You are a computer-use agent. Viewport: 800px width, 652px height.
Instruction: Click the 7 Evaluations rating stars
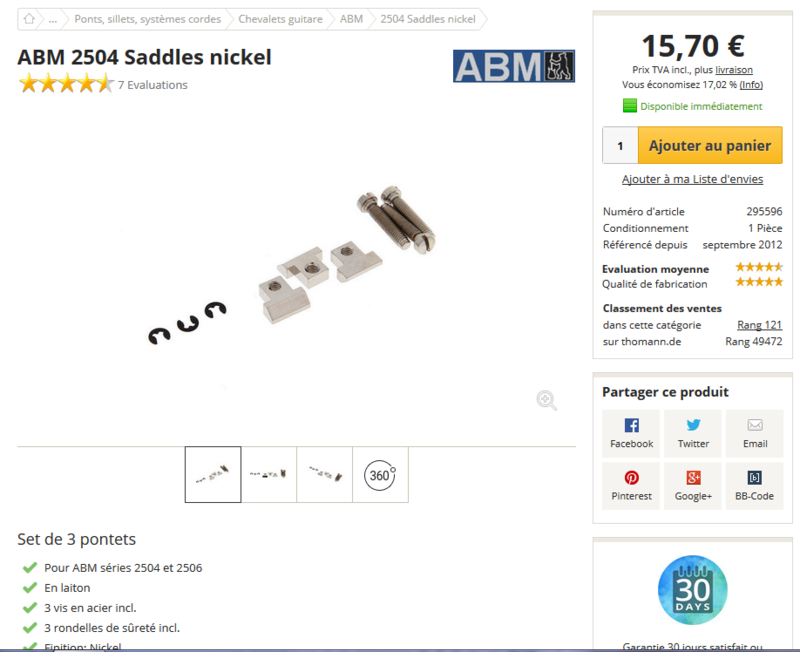pyautogui.click(x=66, y=84)
